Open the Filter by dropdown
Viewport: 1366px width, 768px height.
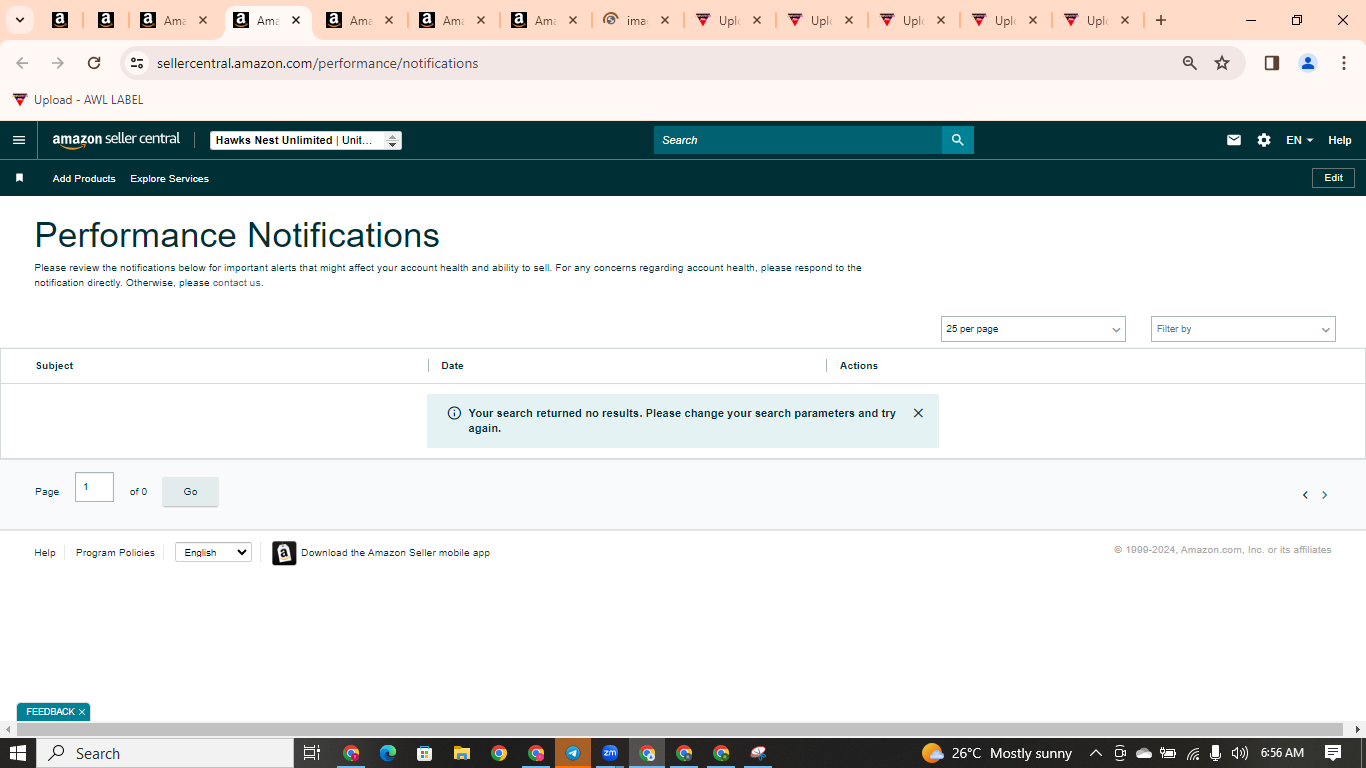(x=1243, y=329)
